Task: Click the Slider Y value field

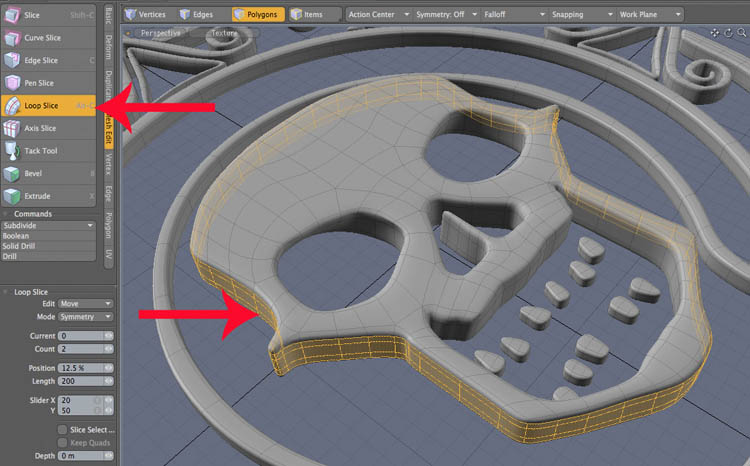Action: (81, 411)
